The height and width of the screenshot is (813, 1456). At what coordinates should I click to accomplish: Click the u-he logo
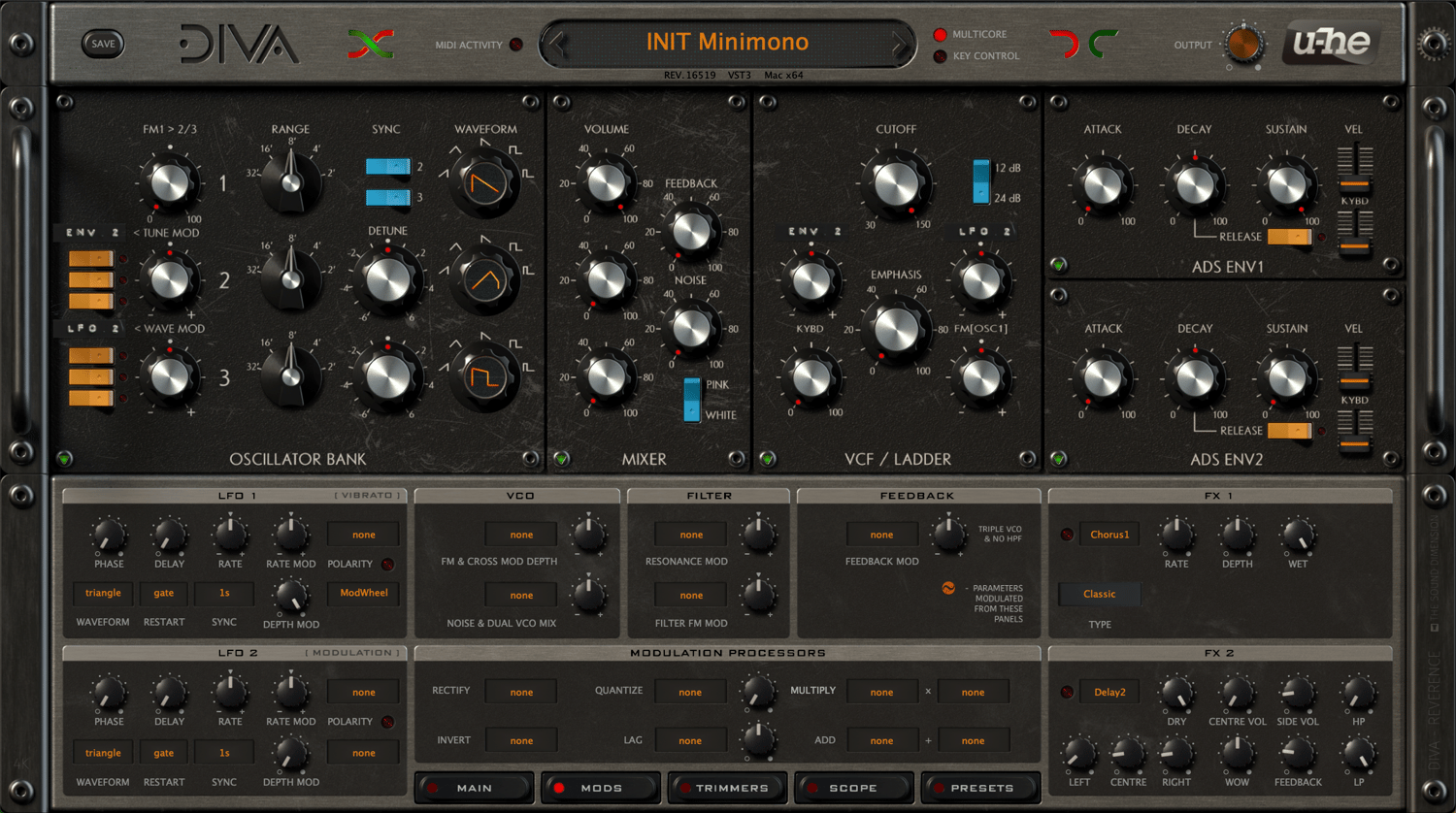tap(1332, 44)
